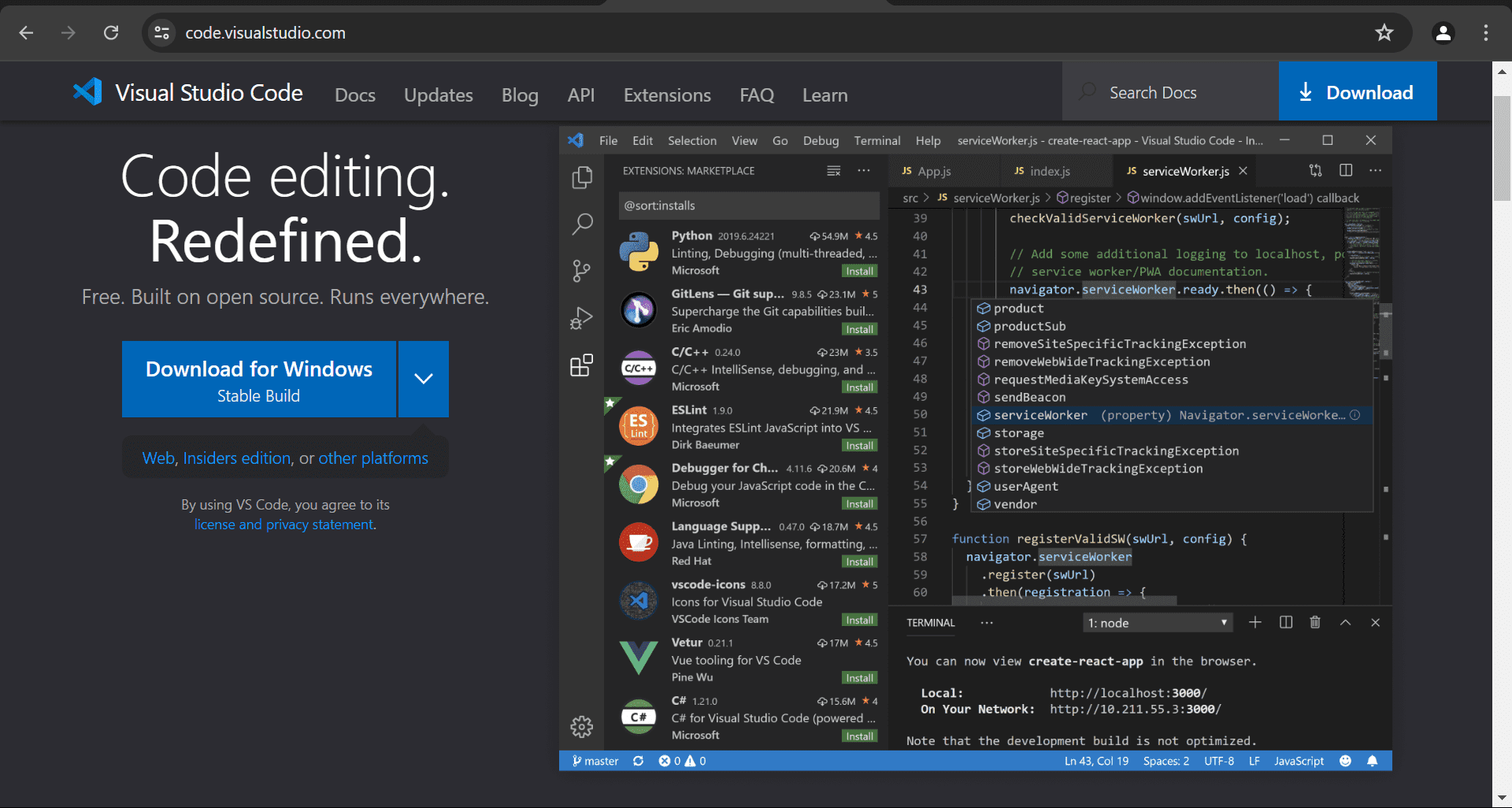Open the Web link

(158, 458)
